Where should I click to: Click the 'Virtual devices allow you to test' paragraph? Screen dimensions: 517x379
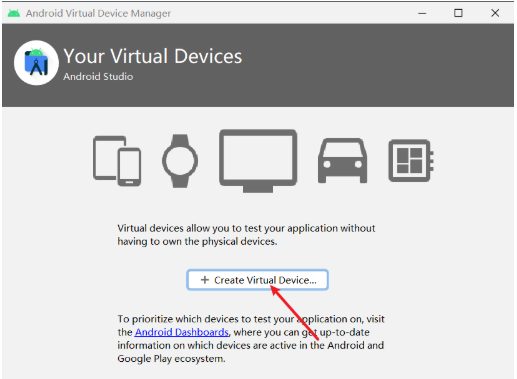pyautogui.click(x=246, y=235)
